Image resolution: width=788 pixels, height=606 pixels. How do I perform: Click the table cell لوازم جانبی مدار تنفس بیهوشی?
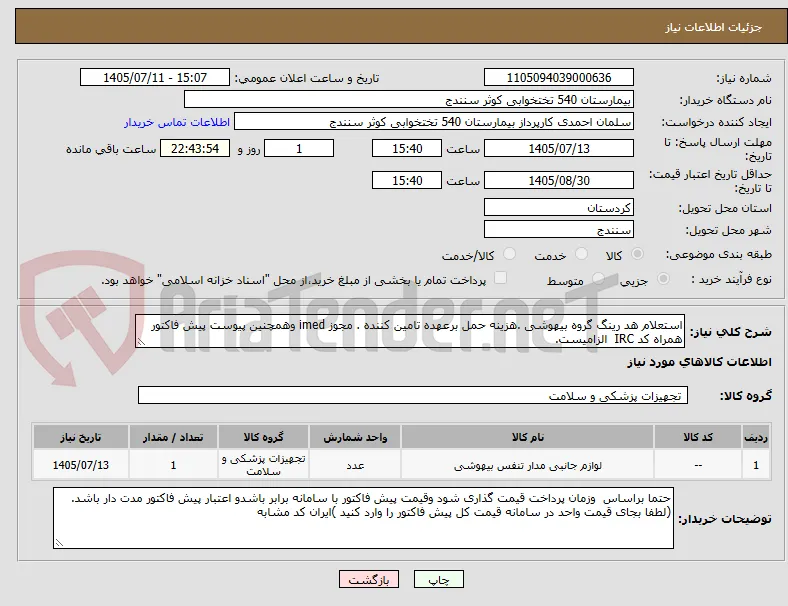[x=528, y=465]
